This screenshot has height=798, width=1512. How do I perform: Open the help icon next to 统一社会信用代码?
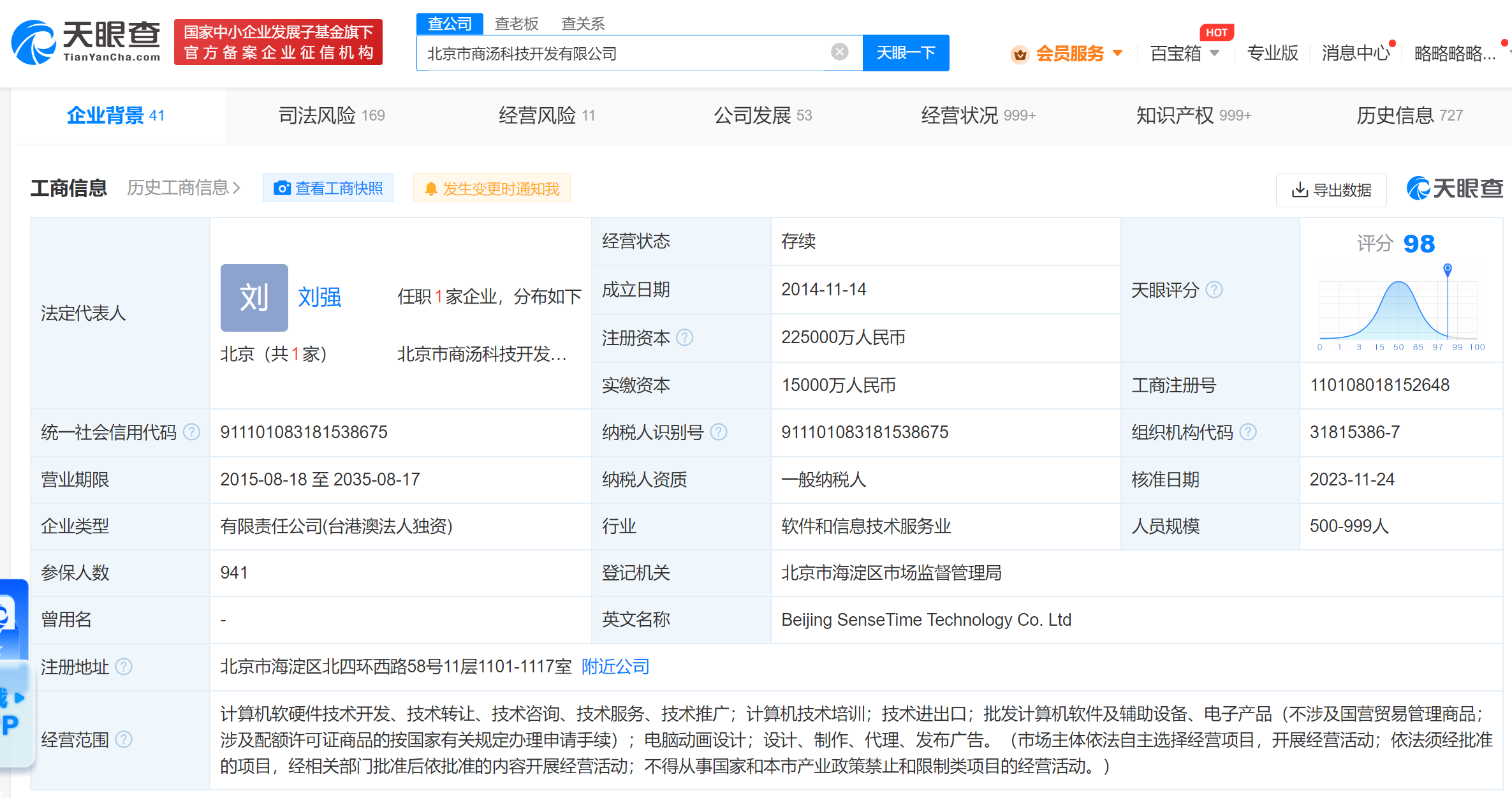tap(191, 432)
